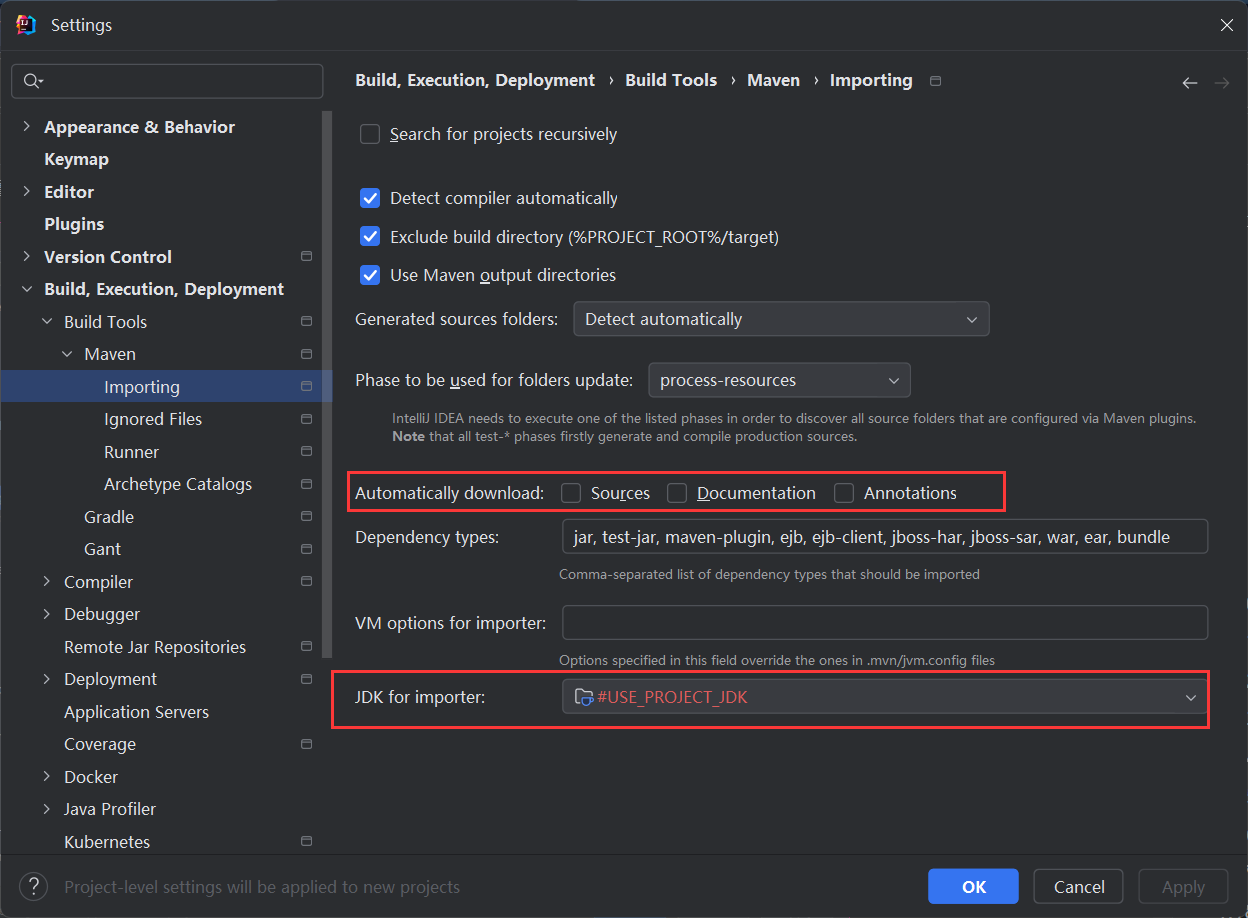Click the search magnifier icon in settings search
Screen dimensions: 1248x918
(x=33, y=81)
